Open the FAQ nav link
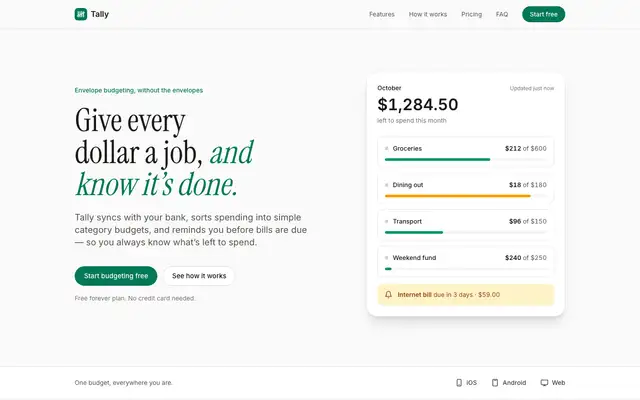The image size is (640, 400). [x=502, y=14]
